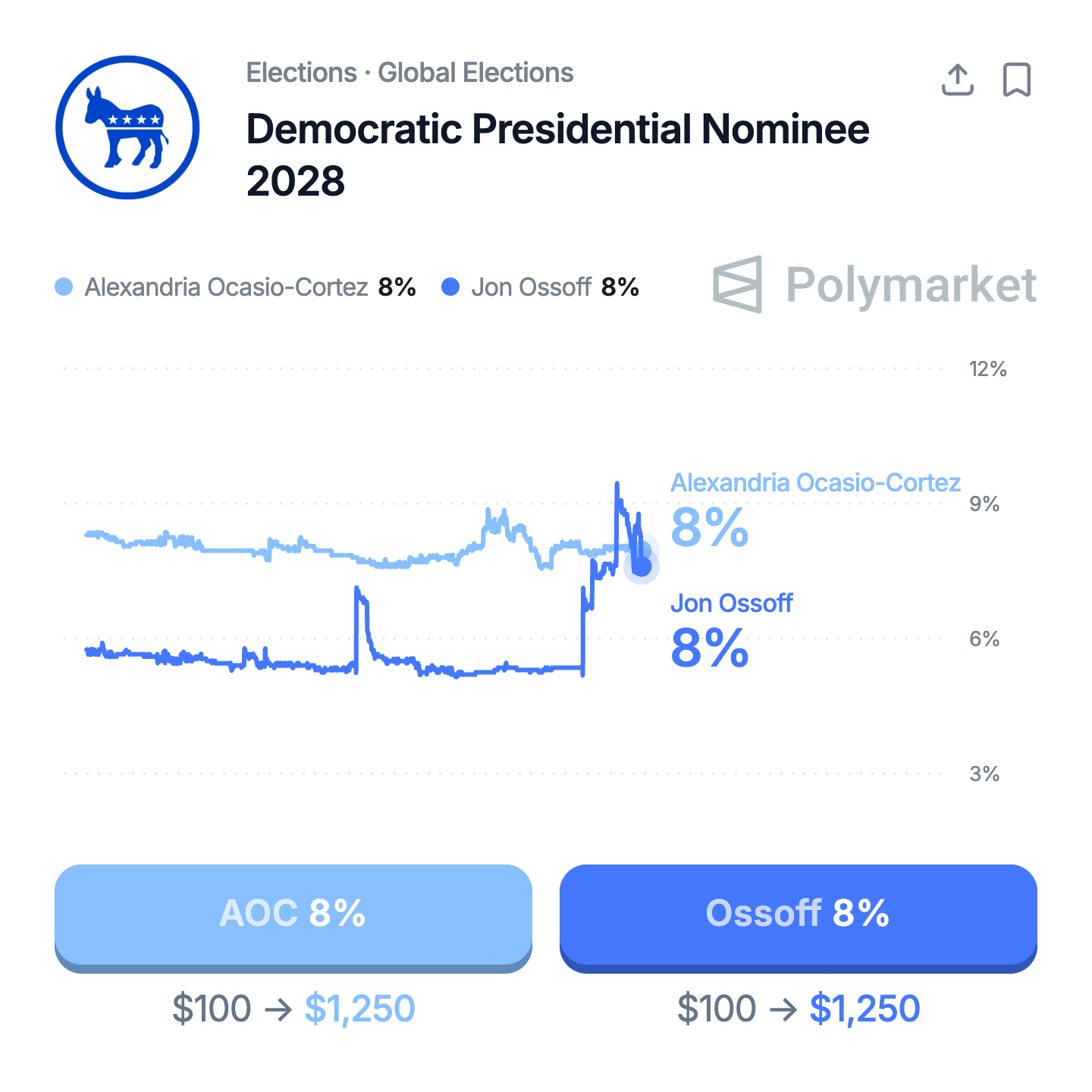
Task: Click the dark blue Jon Ossoff legend dot
Action: pyautogui.click(x=450, y=287)
